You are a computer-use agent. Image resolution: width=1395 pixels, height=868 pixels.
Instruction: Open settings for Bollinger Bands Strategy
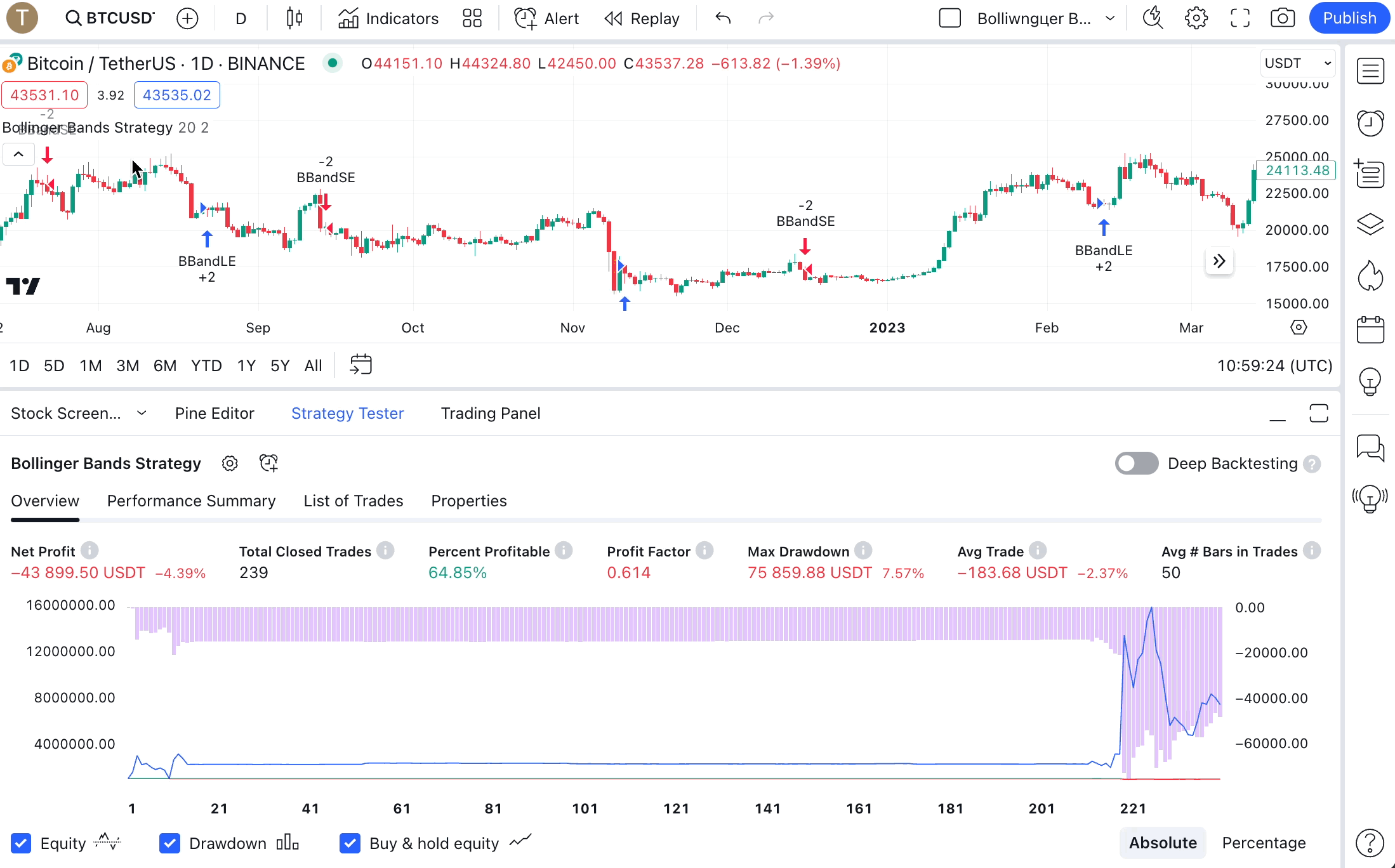click(x=229, y=463)
